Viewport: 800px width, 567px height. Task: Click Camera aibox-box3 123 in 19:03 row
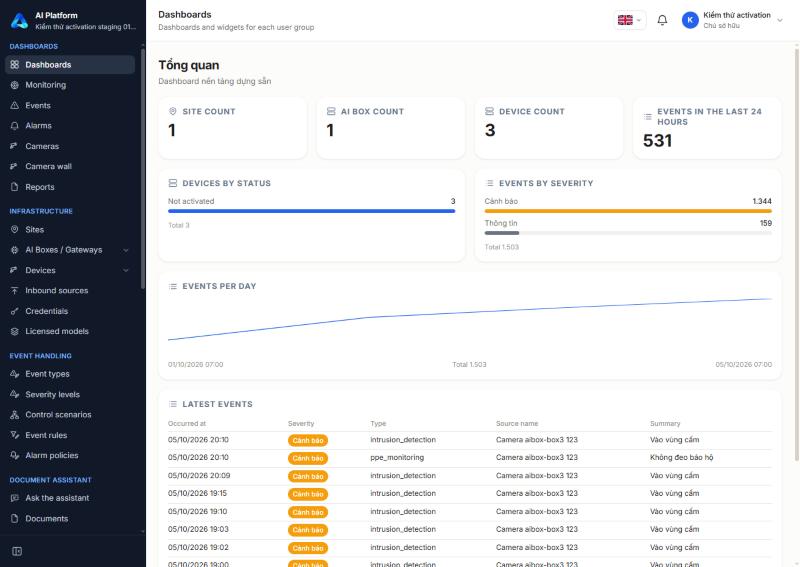click(x=537, y=529)
